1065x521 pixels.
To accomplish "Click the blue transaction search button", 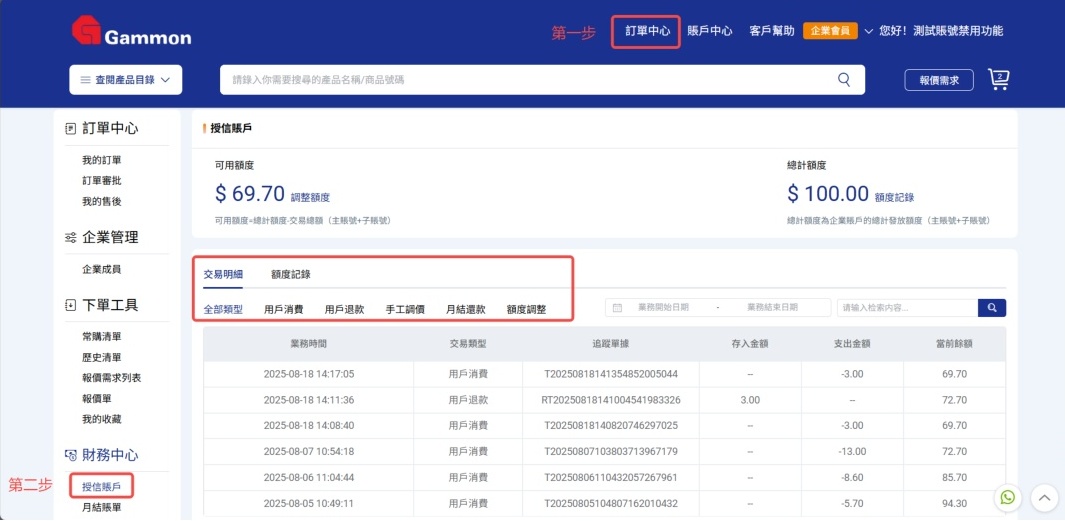I will (x=991, y=308).
